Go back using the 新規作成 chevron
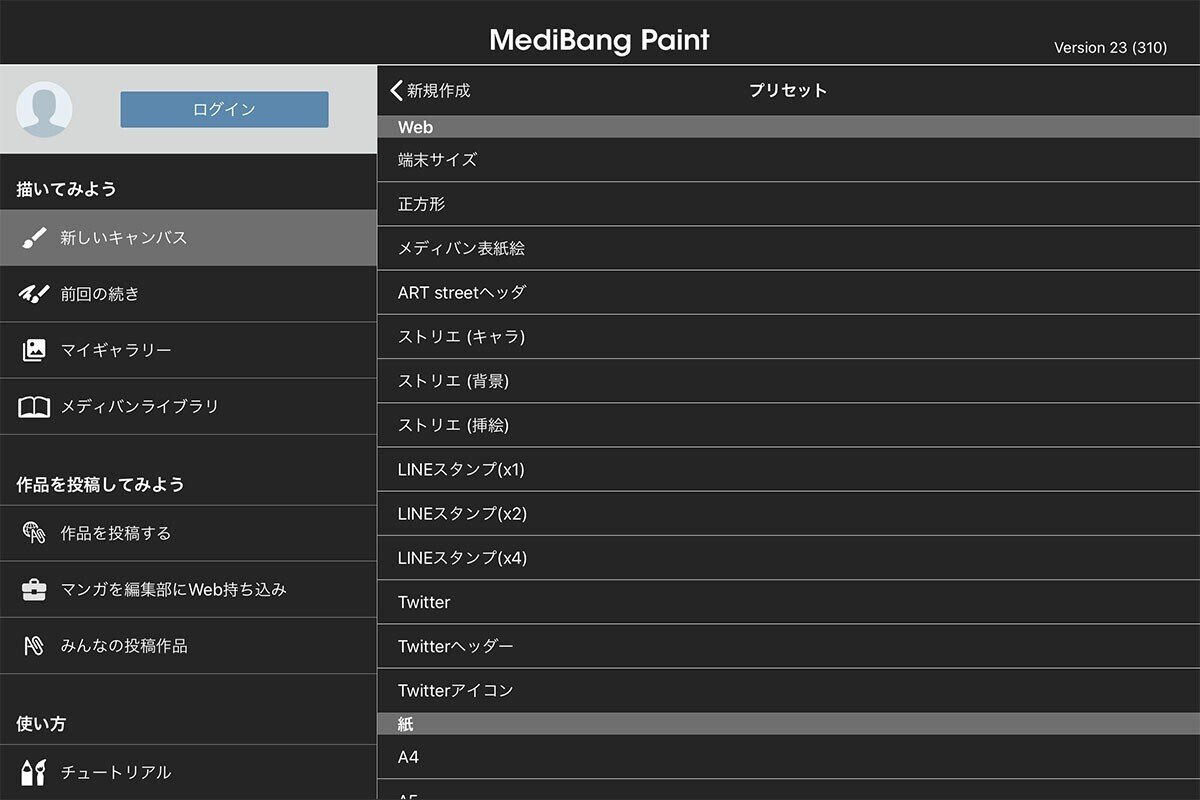 398,90
